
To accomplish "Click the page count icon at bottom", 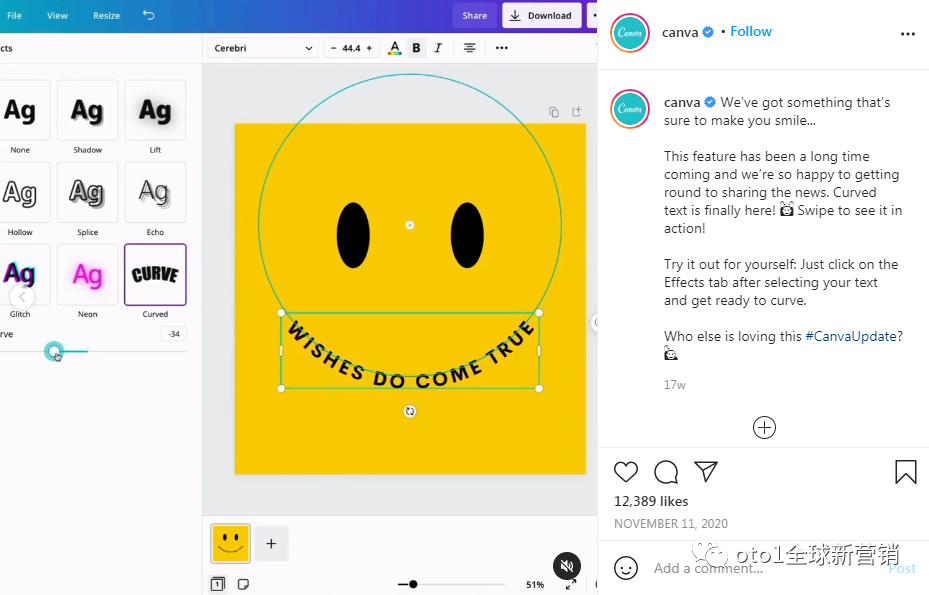I will click(x=217, y=584).
